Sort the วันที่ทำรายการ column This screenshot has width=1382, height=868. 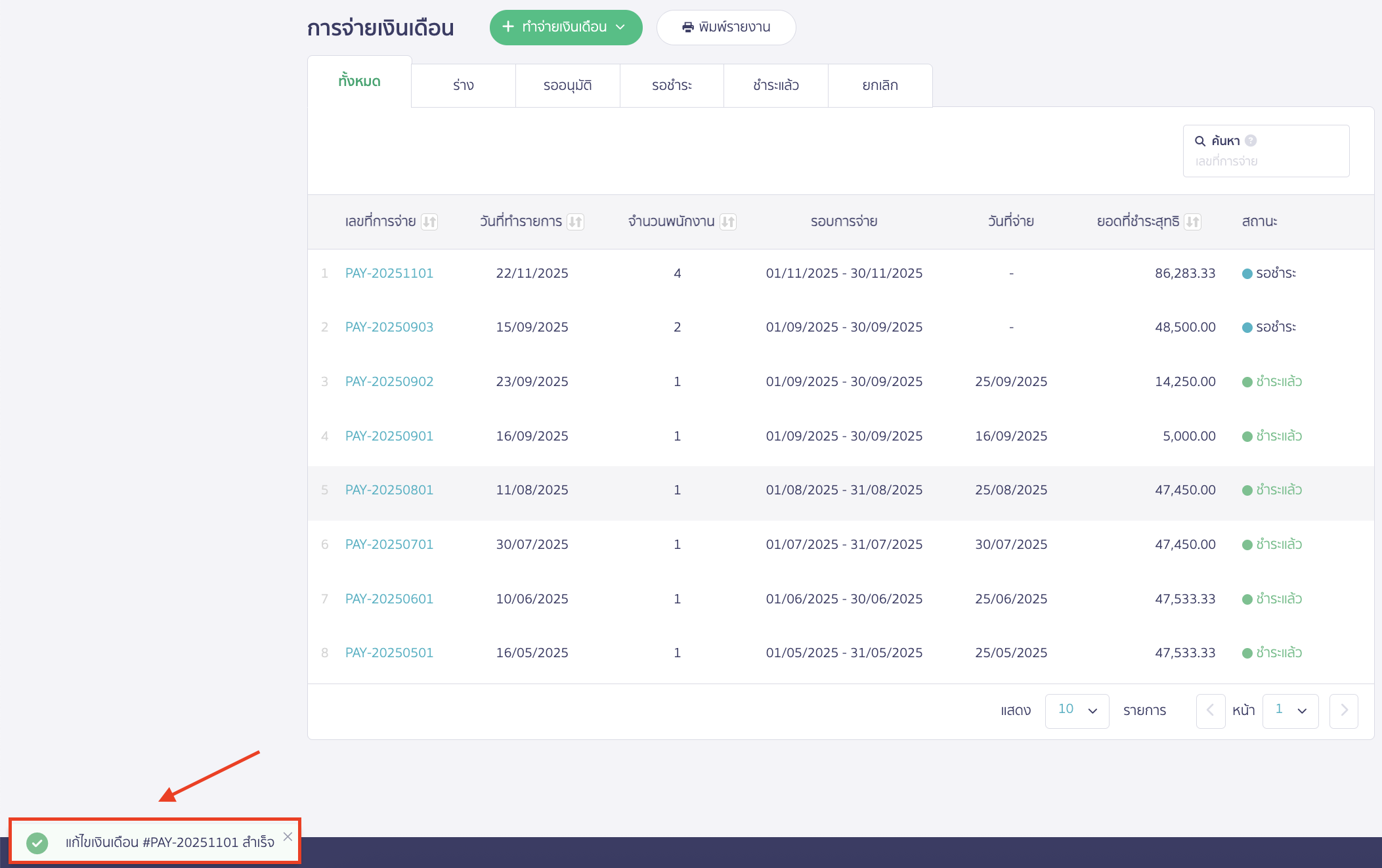576,221
